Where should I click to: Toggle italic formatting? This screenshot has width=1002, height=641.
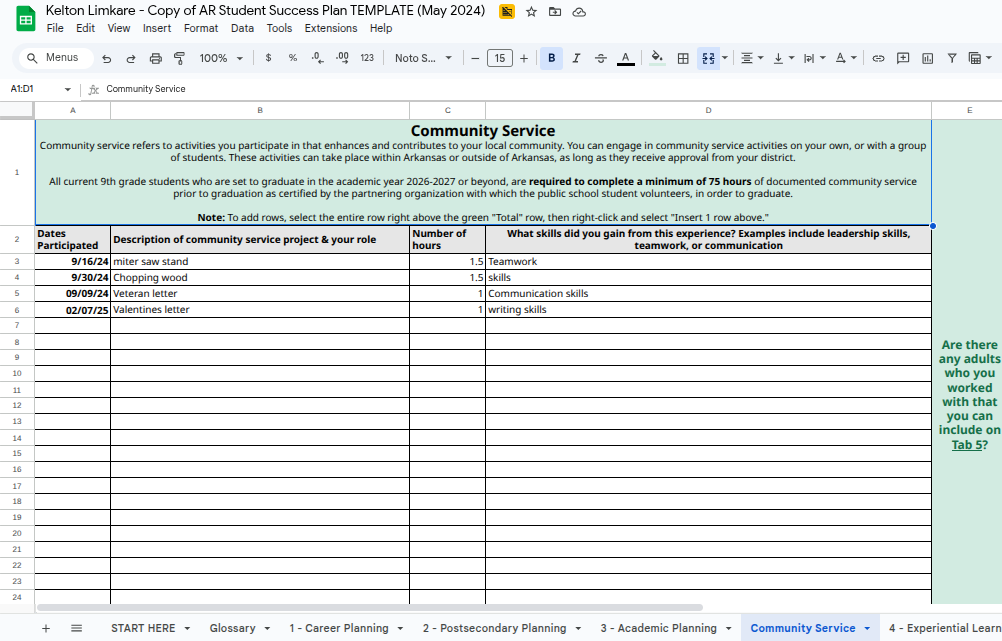click(576, 58)
